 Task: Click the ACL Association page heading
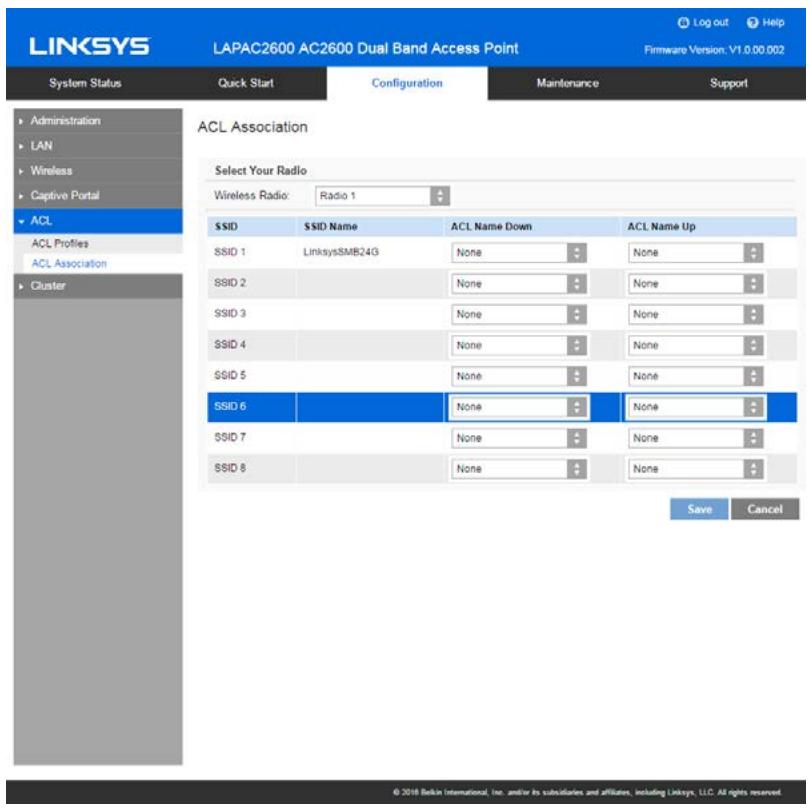[253, 127]
